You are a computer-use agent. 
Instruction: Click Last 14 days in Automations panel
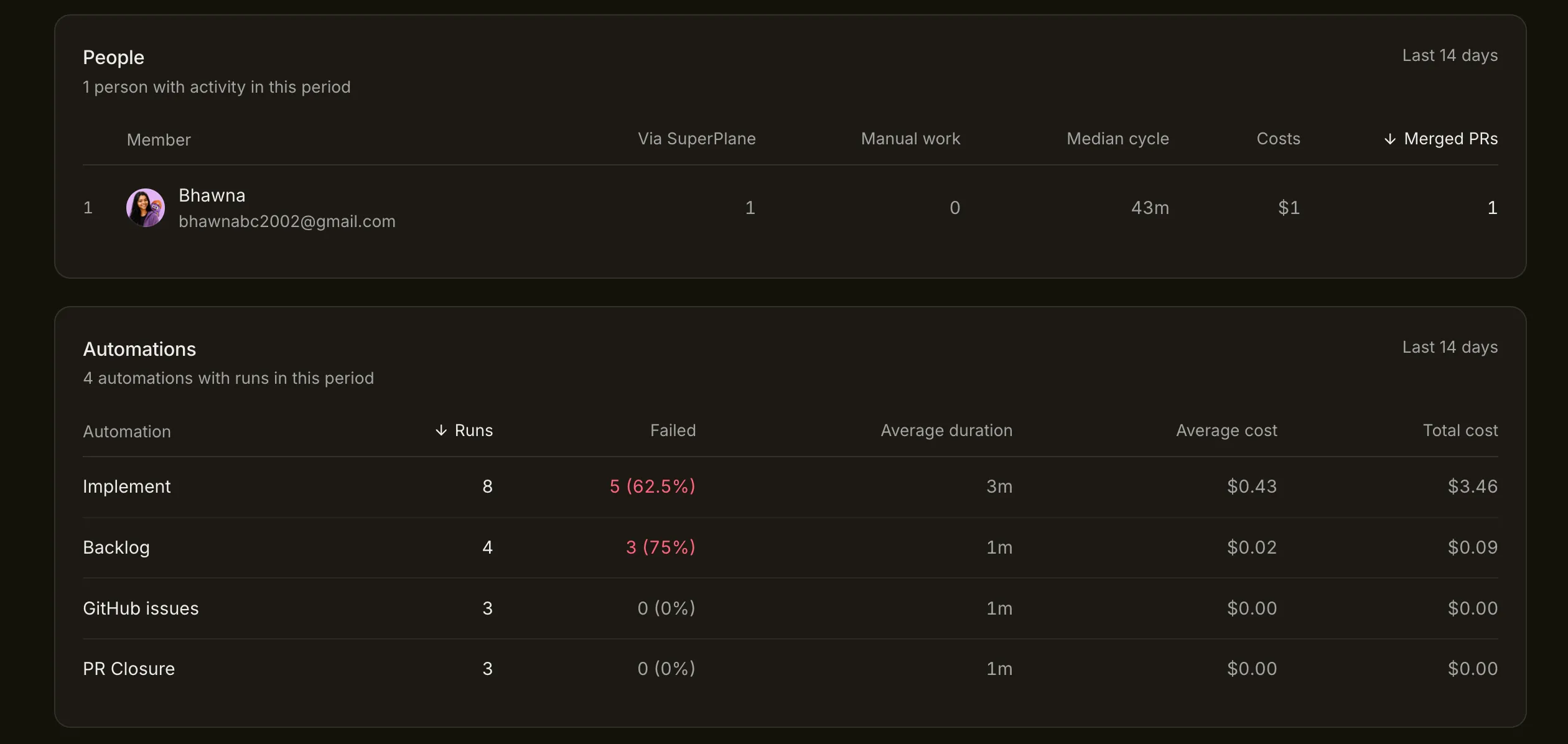1450,347
